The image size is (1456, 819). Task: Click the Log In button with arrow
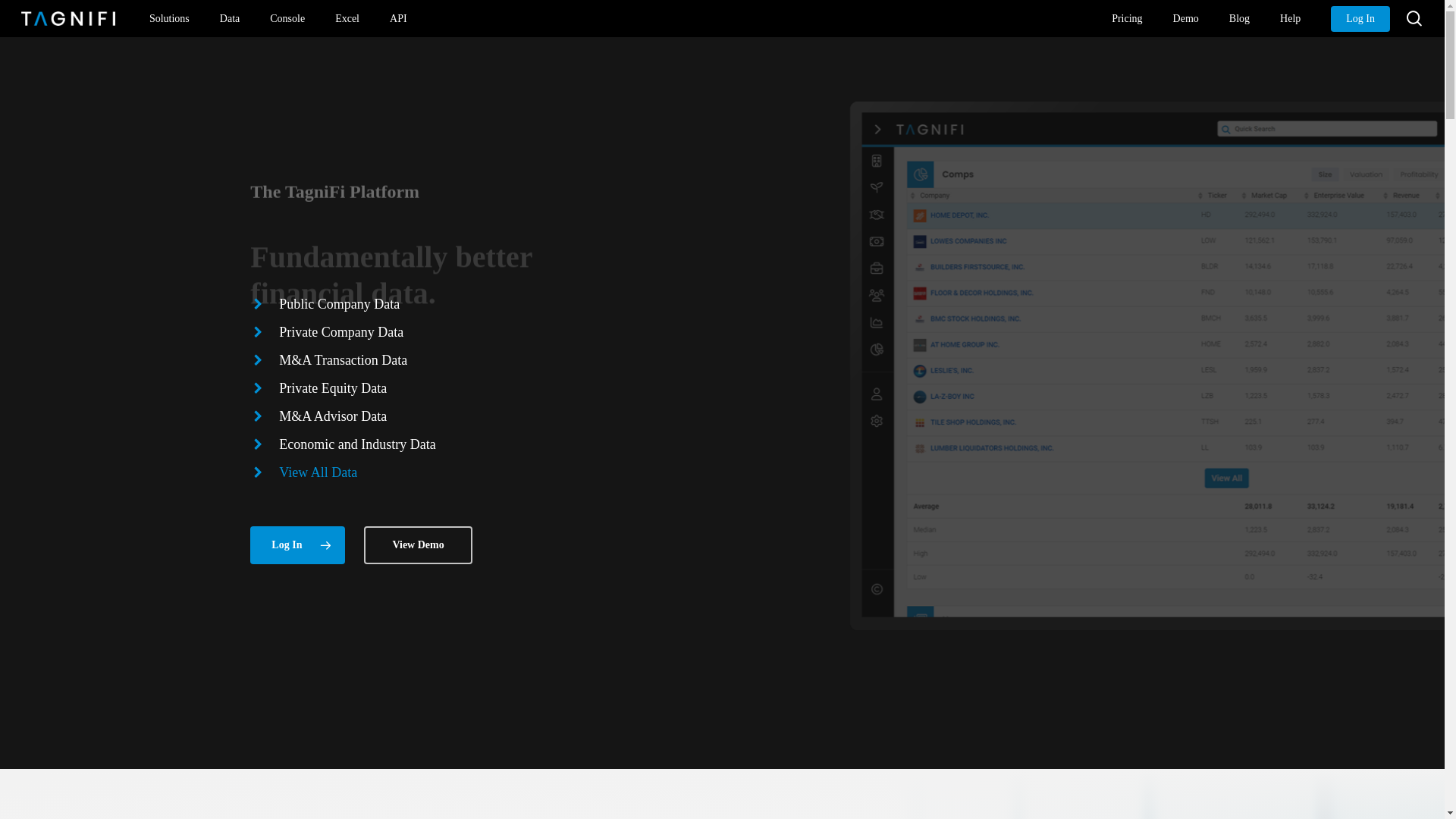(x=297, y=545)
